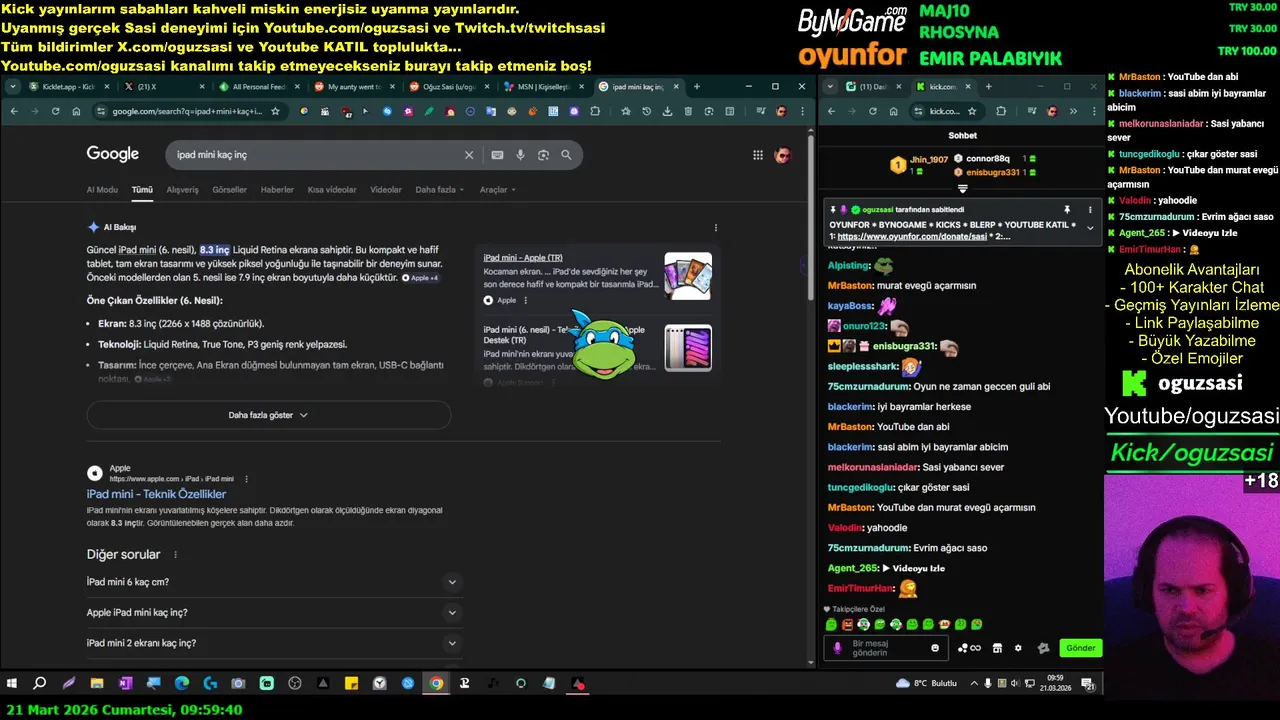The height and width of the screenshot is (720, 1280).
Task: Switch to the "Haberler" results tab
Action: (277, 189)
